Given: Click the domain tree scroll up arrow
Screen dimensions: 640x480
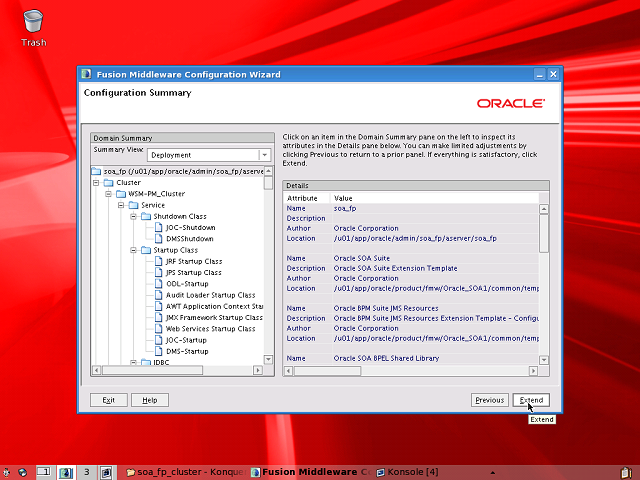Looking at the screenshot, I should coord(268,171).
